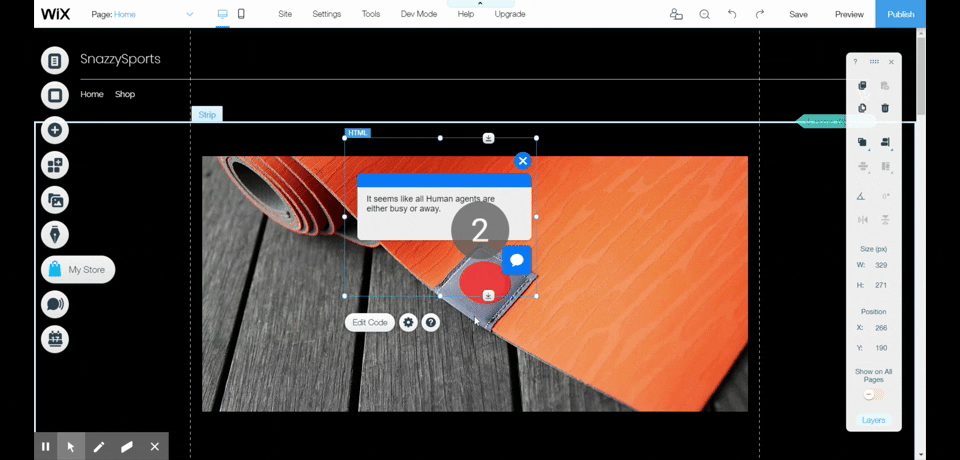The image size is (960, 460).
Task: Open the Upgrade menu
Action: 510,14
